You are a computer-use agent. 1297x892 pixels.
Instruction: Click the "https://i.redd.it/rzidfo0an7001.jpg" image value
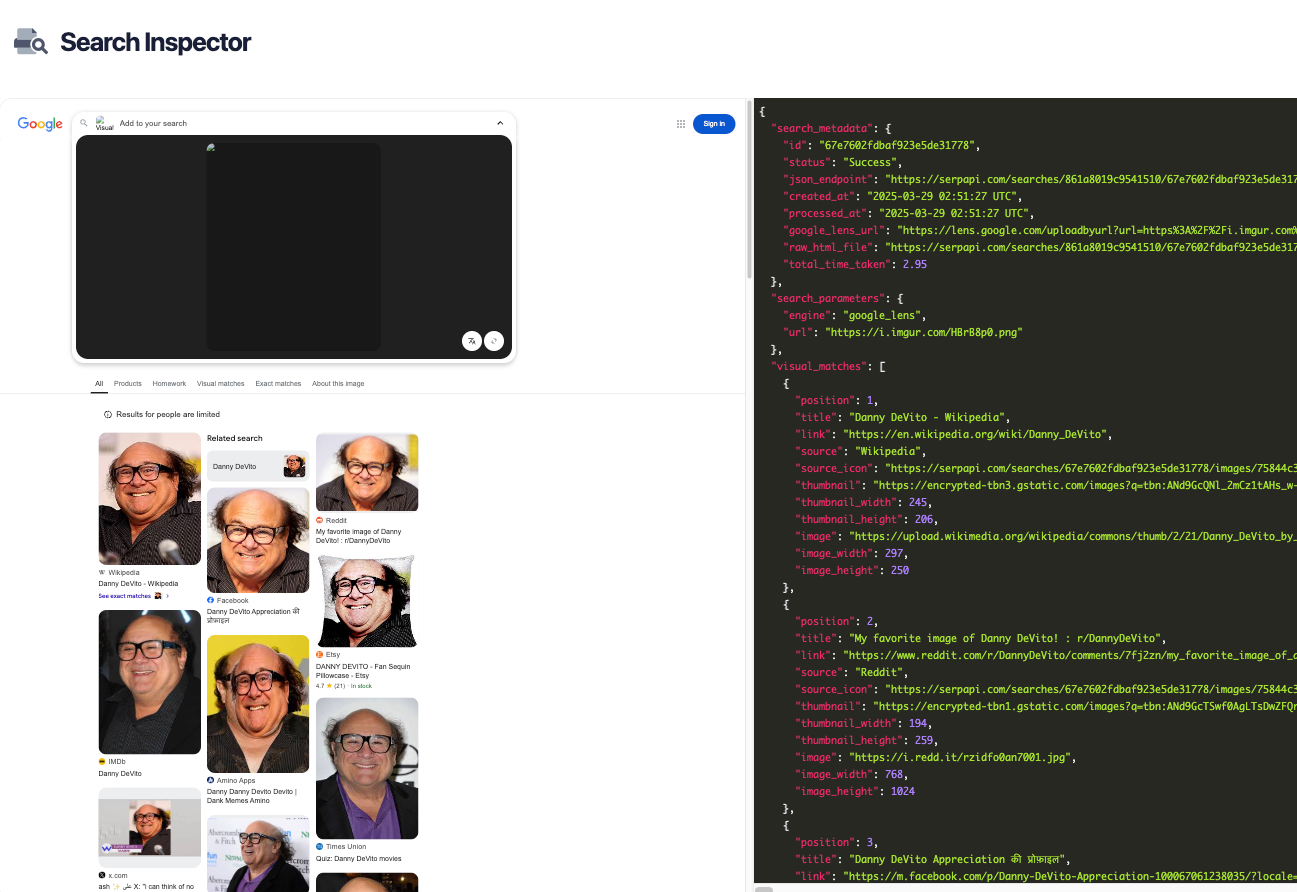coord(960,757)
